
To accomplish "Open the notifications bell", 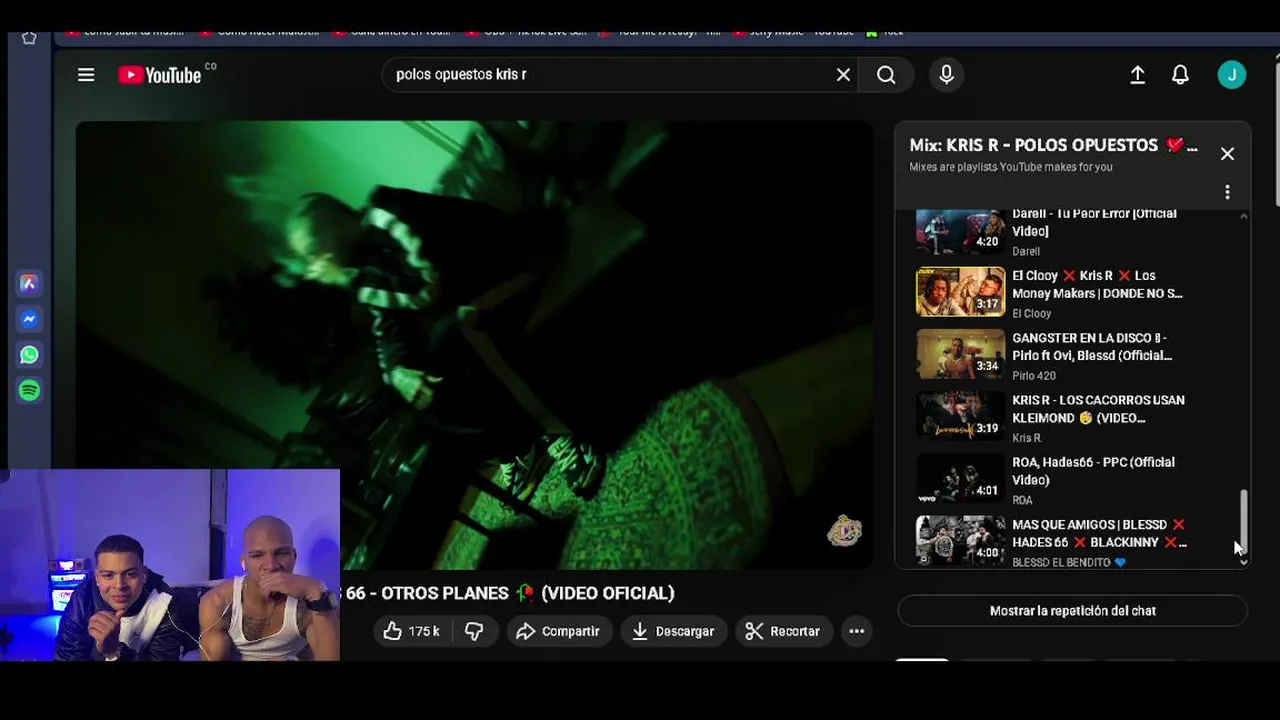I will click(x=1180, y=75).
